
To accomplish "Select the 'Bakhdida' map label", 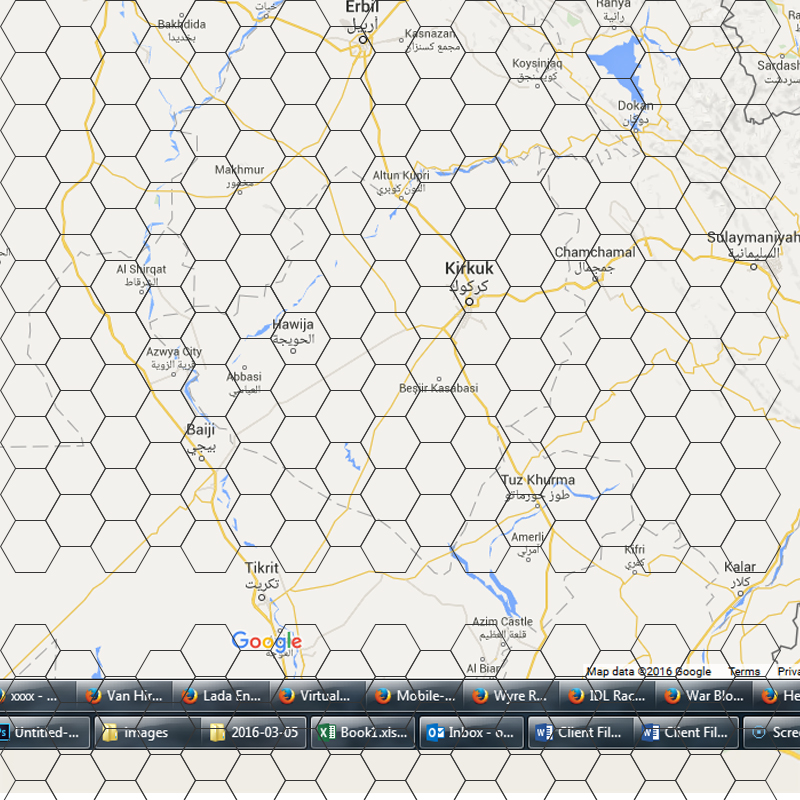I will pos(182,24).
